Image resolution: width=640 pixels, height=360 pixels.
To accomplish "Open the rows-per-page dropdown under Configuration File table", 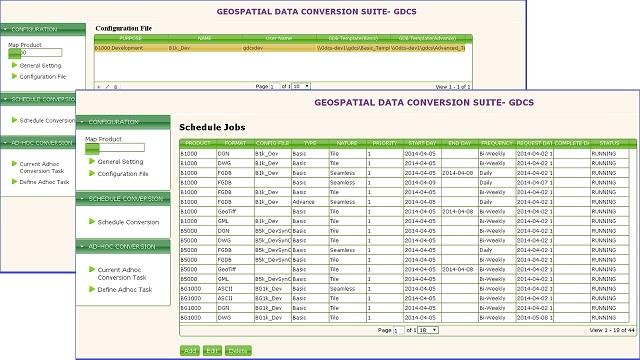I will coord(302,86).
